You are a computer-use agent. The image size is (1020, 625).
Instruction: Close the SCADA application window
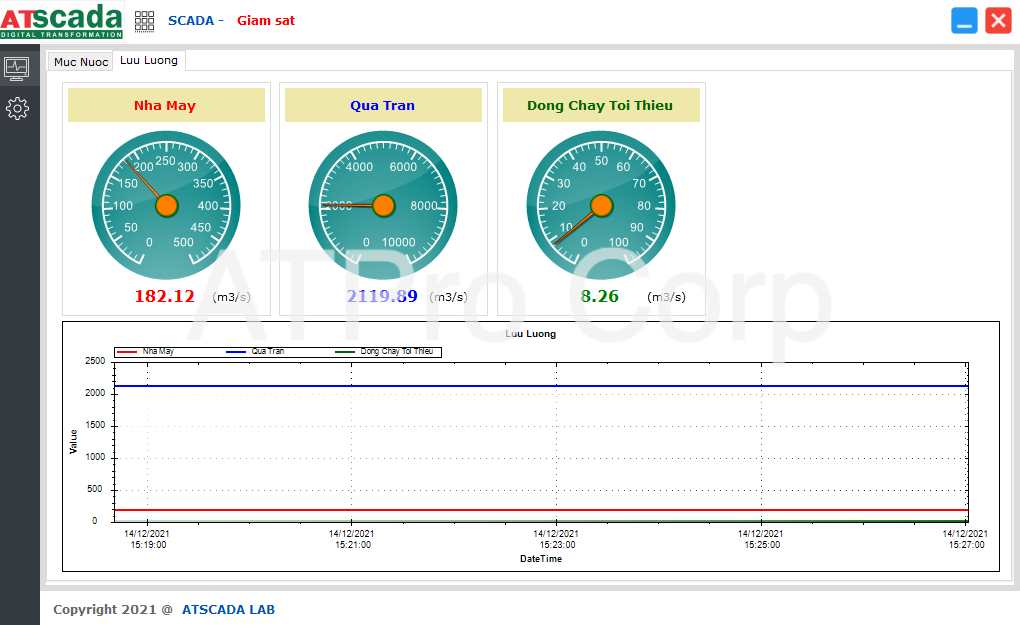[x=998, y=21]
